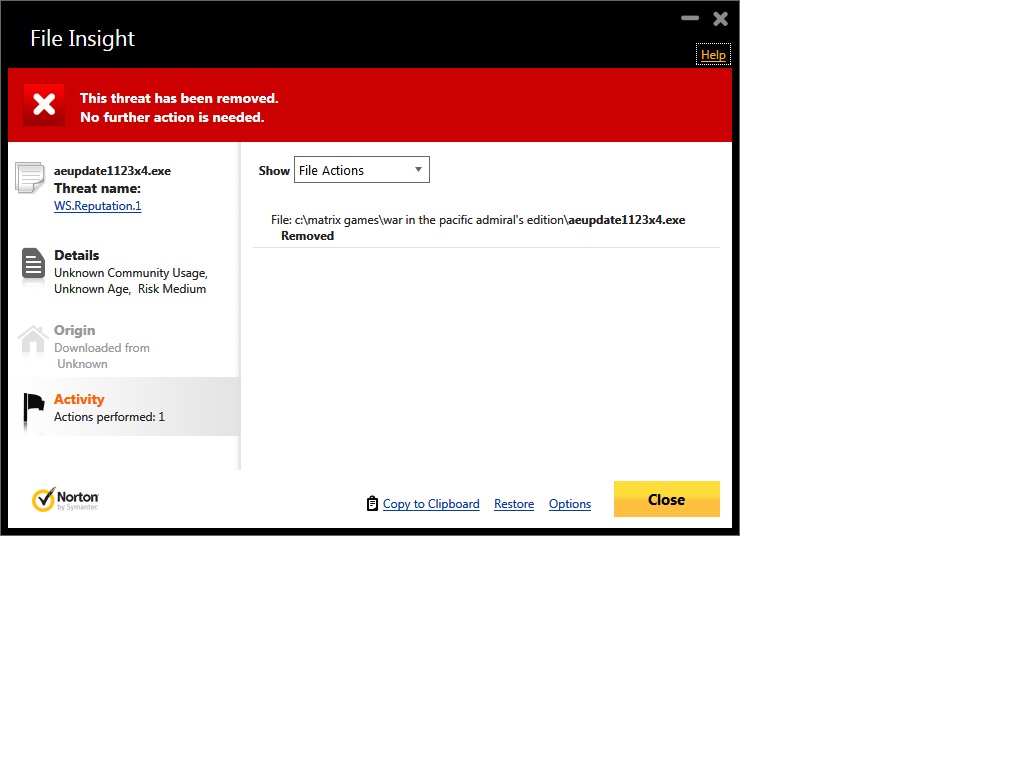
Task: Click the 'Risk Medium' text
Action: [x=172, y=289]
